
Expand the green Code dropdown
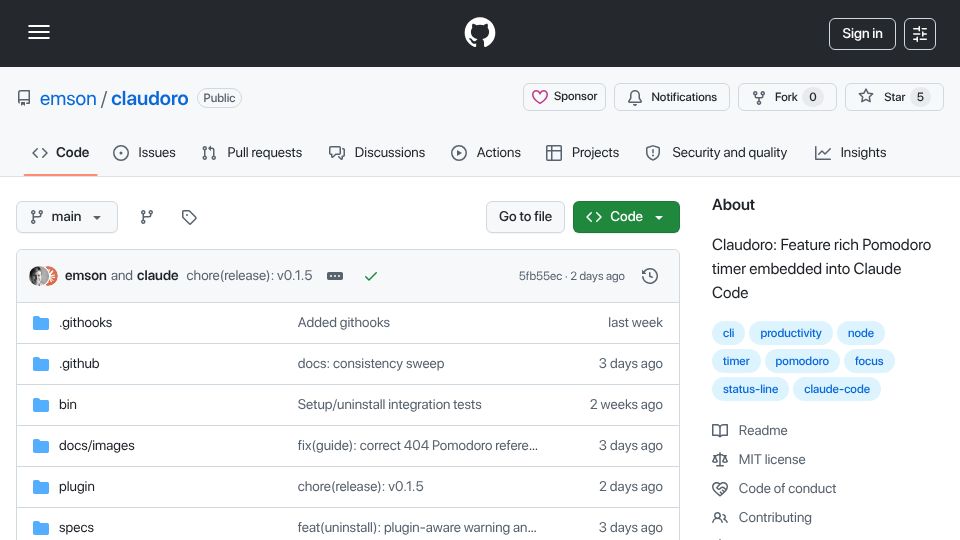(x=626, y=217)
